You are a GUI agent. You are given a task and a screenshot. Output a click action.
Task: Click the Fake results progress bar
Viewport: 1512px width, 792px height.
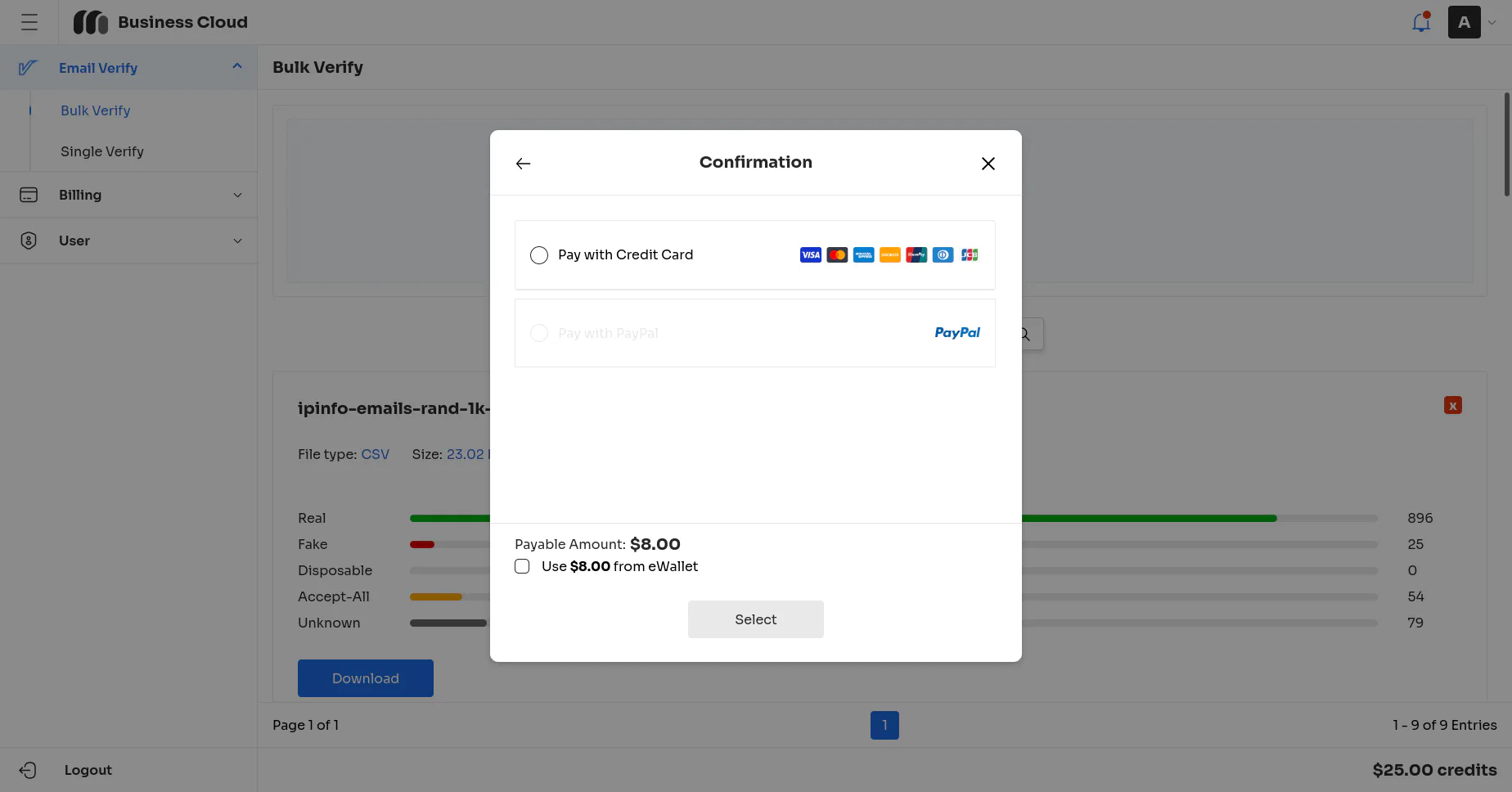[x=893, y=544]
